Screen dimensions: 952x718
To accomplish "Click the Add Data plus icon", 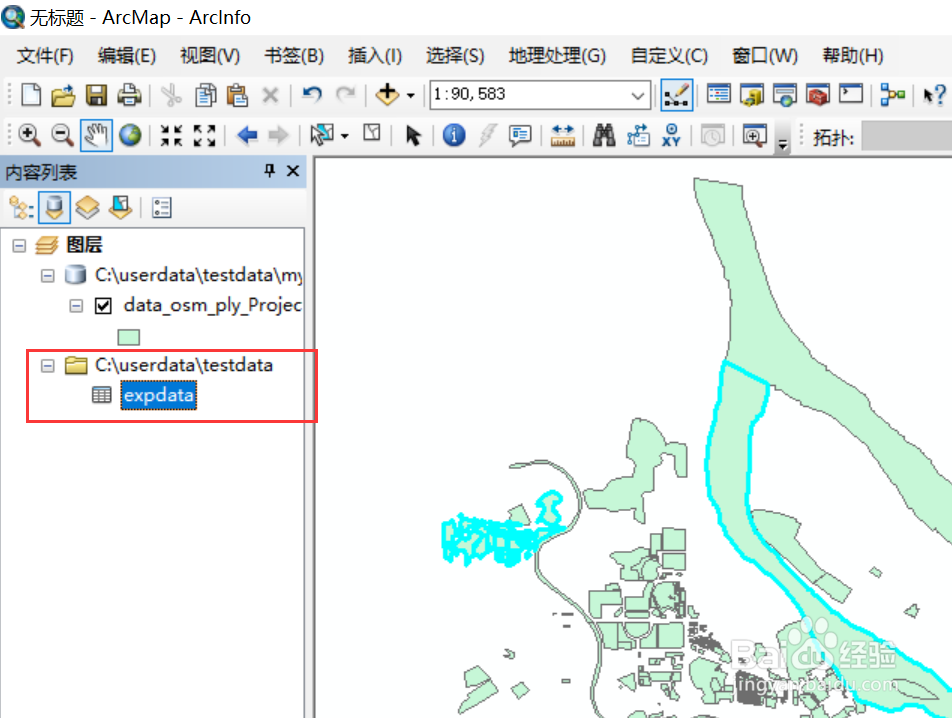I will tap(387, 95).
